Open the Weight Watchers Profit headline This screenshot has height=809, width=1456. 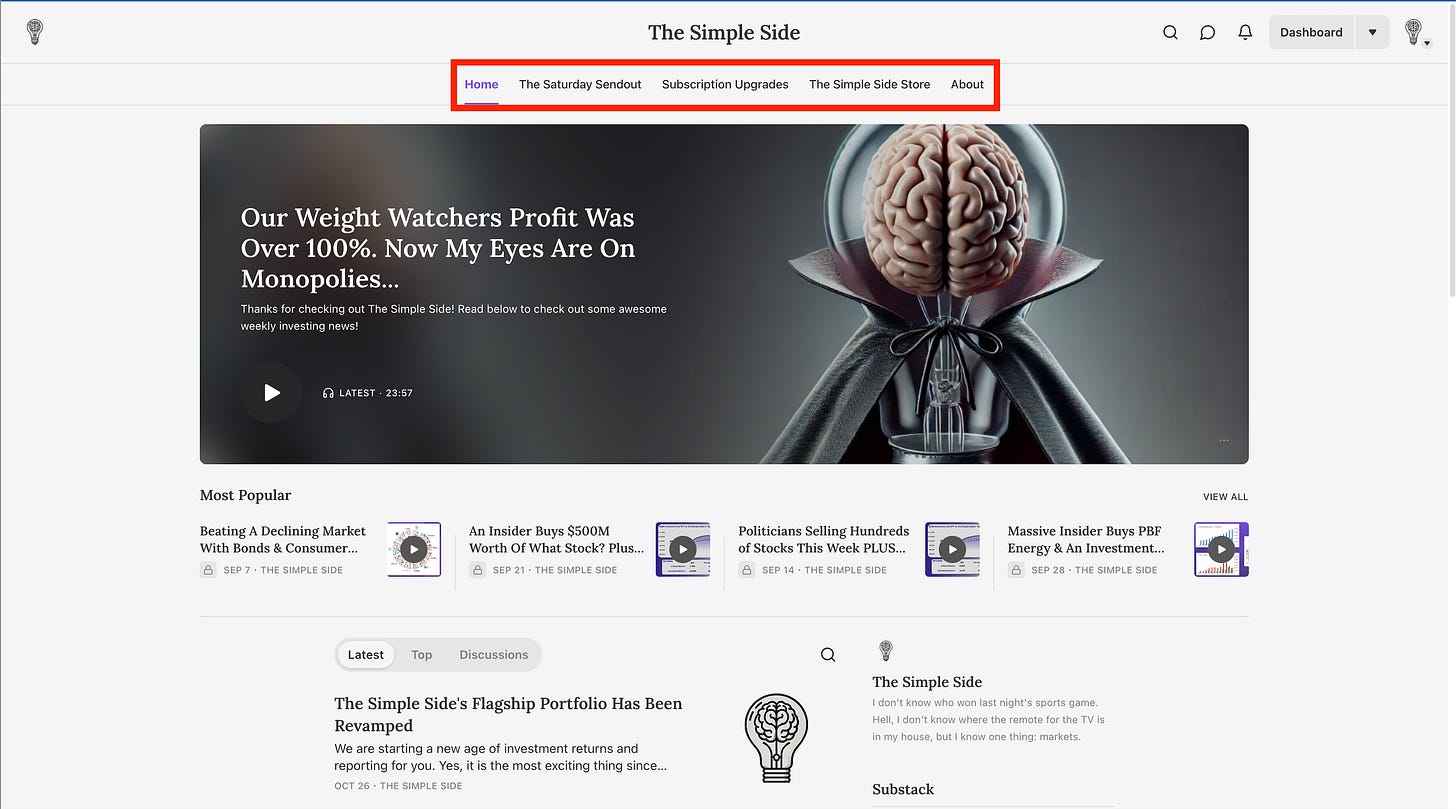tap(438, 248)
